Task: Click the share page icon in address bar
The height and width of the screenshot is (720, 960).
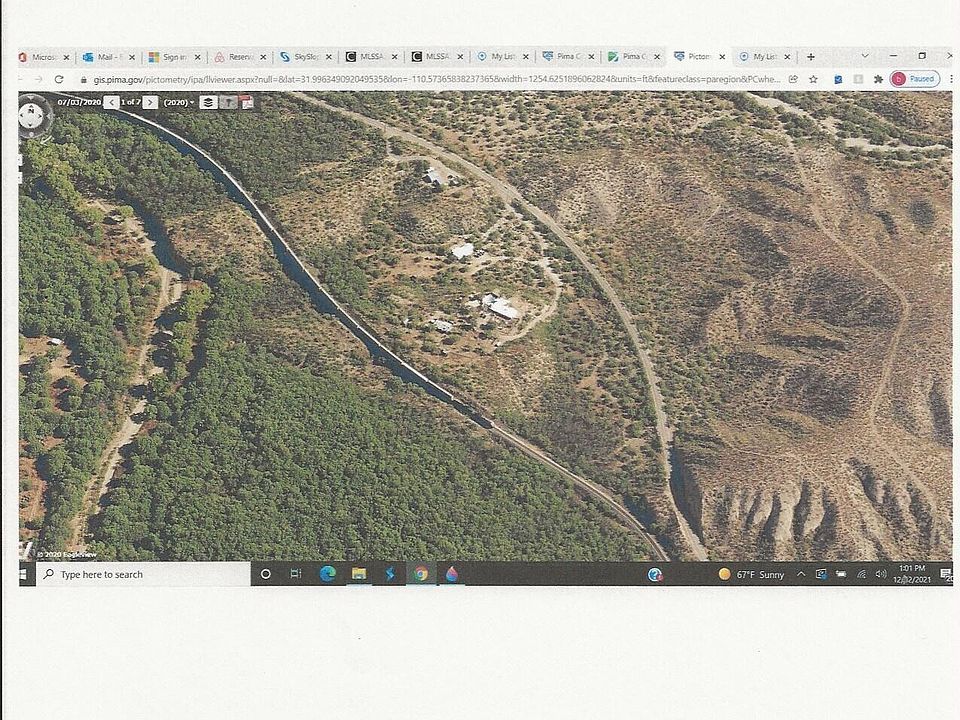Action: pos(793,79)
